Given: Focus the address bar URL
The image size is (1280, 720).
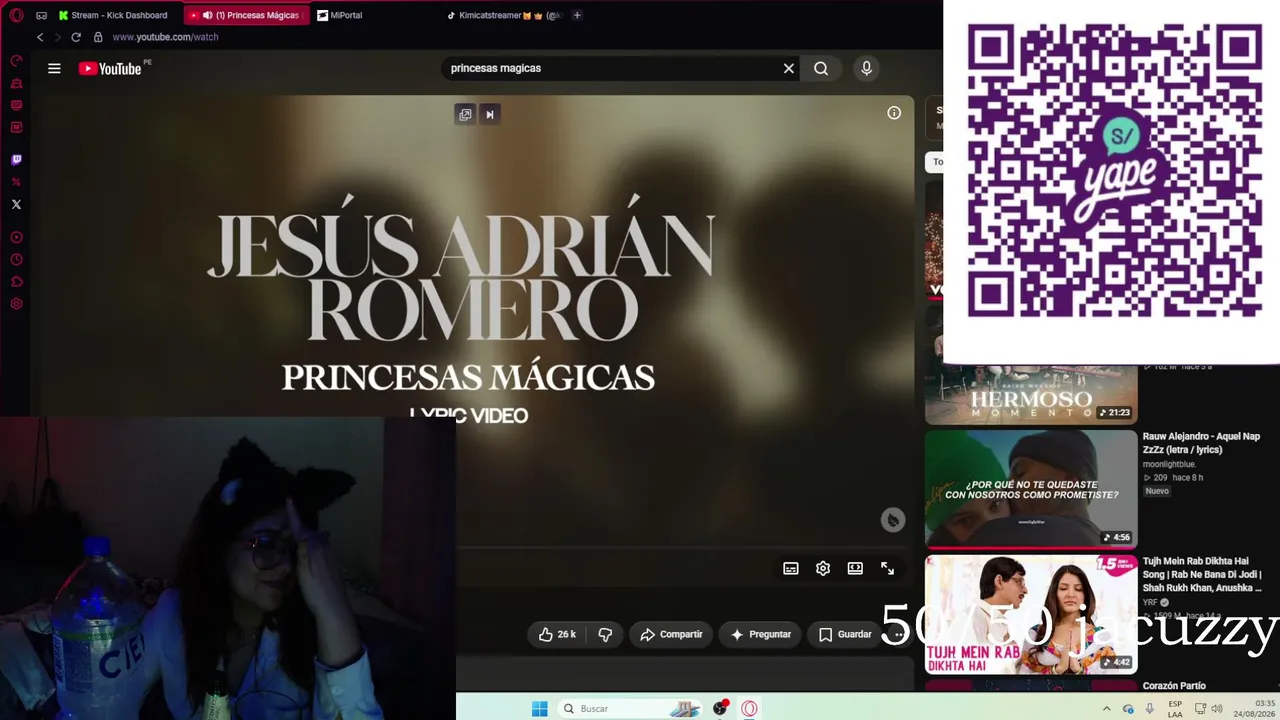Looking at the screenshot, I should (165, 37).
